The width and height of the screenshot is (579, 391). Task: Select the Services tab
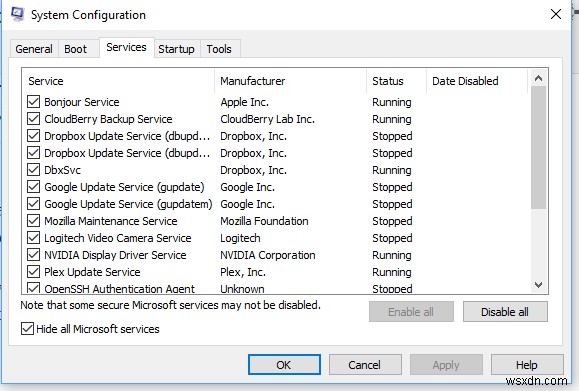point(126,47)
